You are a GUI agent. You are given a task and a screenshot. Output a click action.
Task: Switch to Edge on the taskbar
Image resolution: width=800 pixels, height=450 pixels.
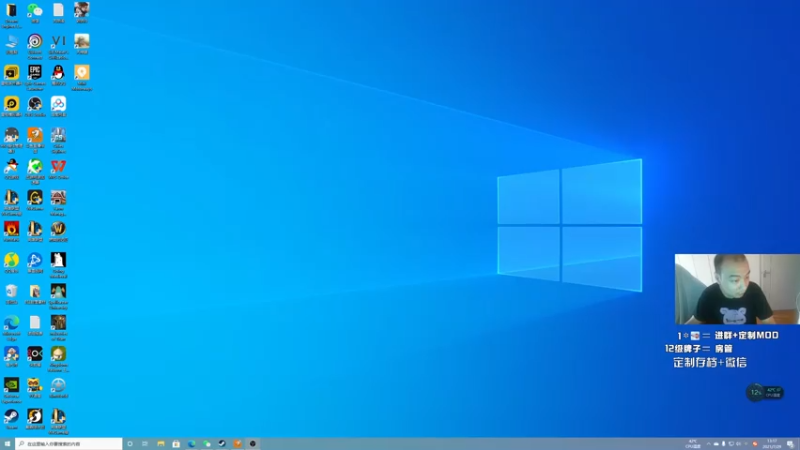[191, 444]
